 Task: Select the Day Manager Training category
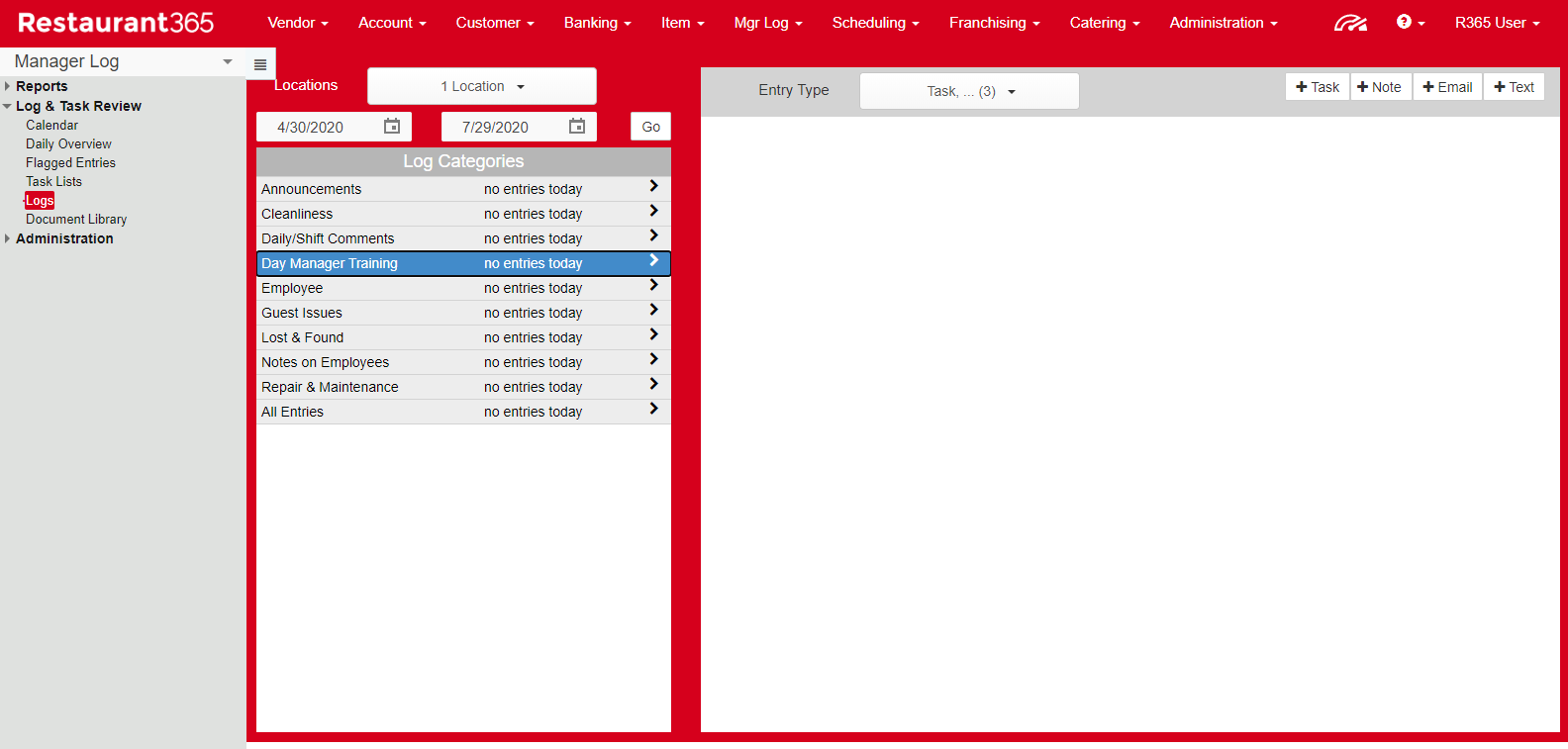click(463, 263)
